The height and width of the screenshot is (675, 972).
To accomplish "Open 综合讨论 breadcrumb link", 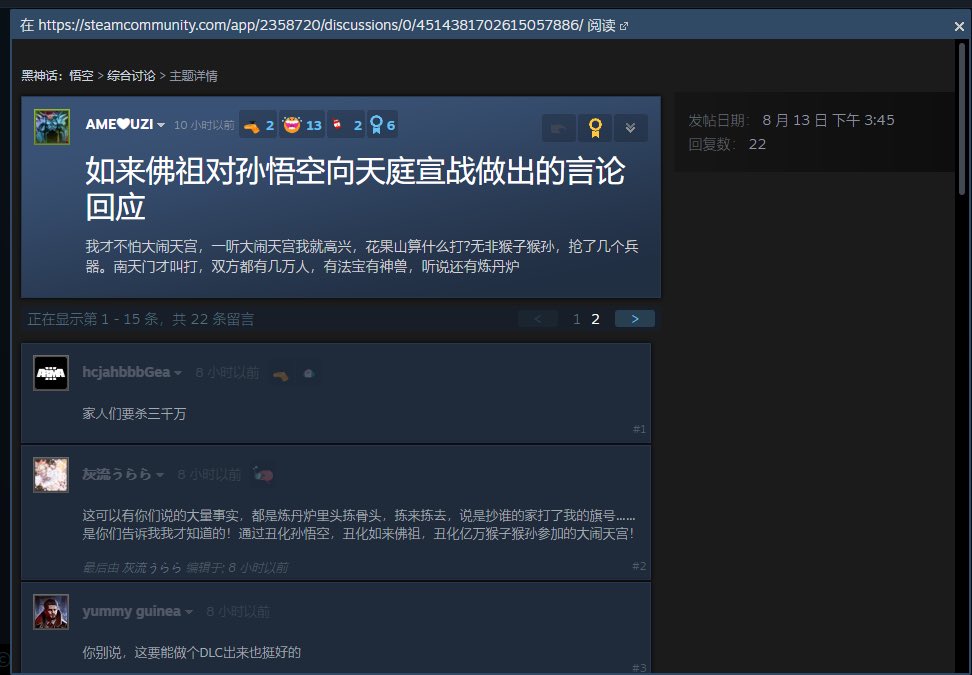I will pos(131,76).
